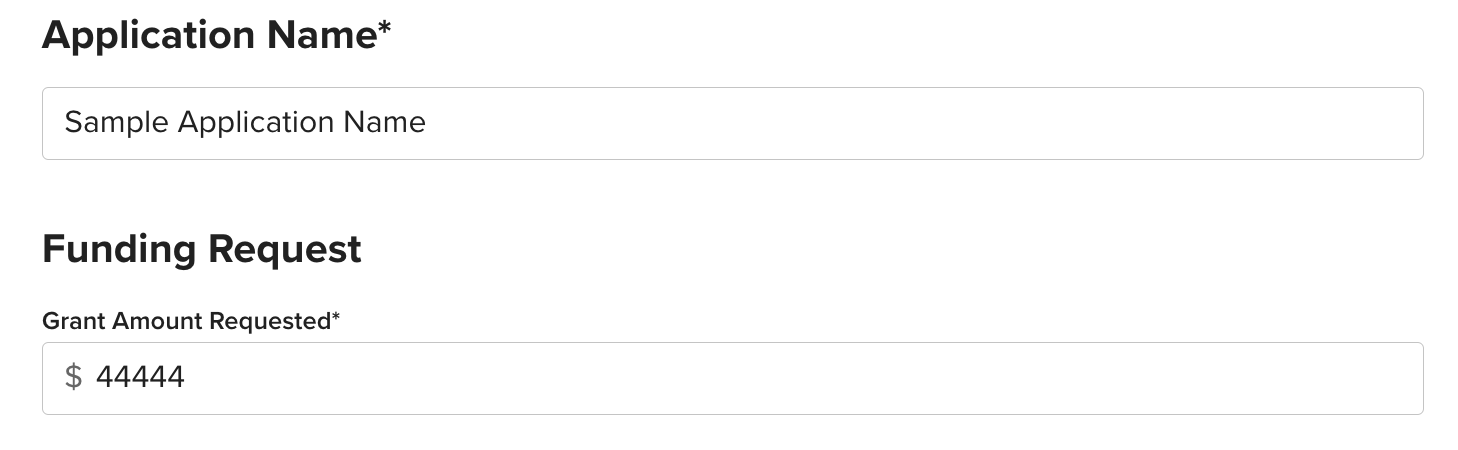Click the word "Name" ending the input text

tap(384, 122)
